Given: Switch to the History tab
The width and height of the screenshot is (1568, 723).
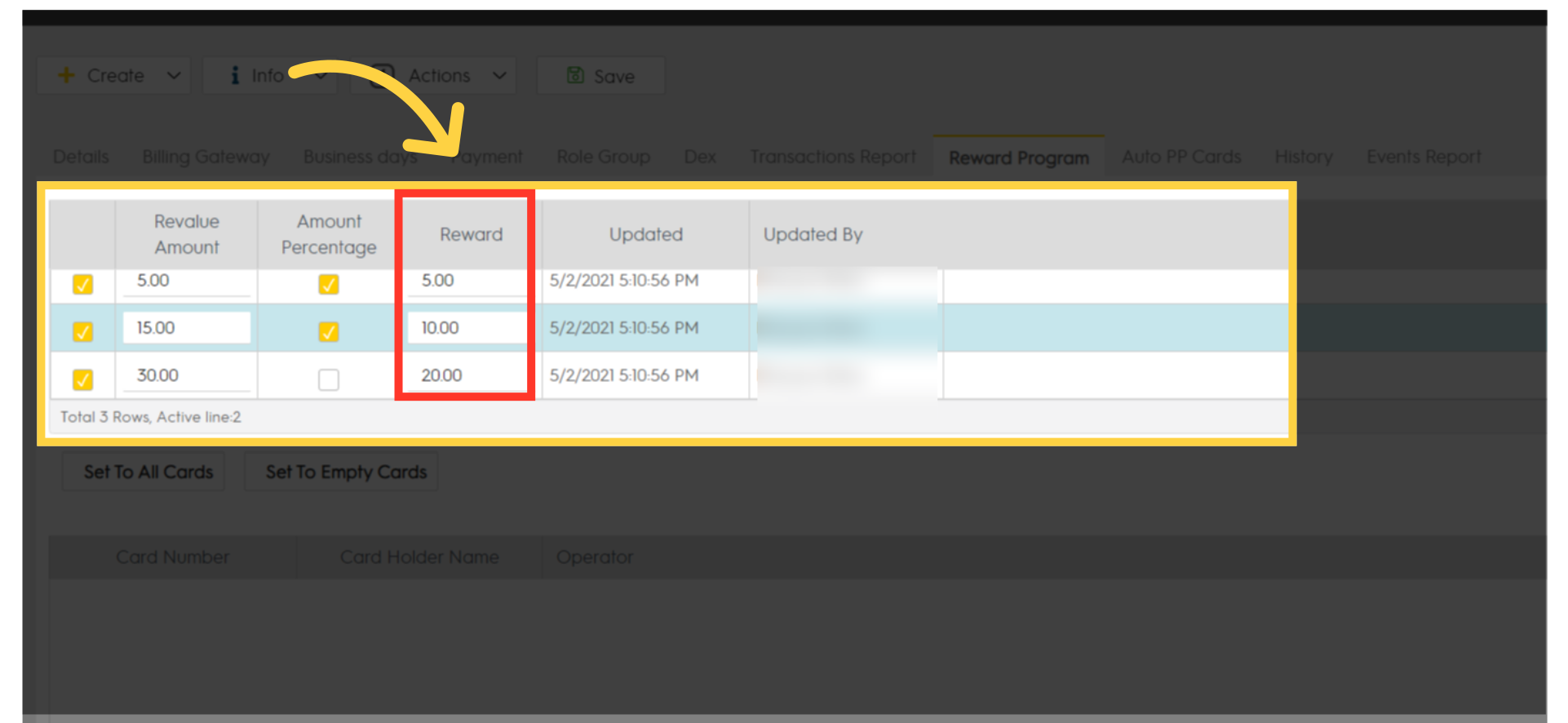Looking at the screenshot, I should (1304, 157).
